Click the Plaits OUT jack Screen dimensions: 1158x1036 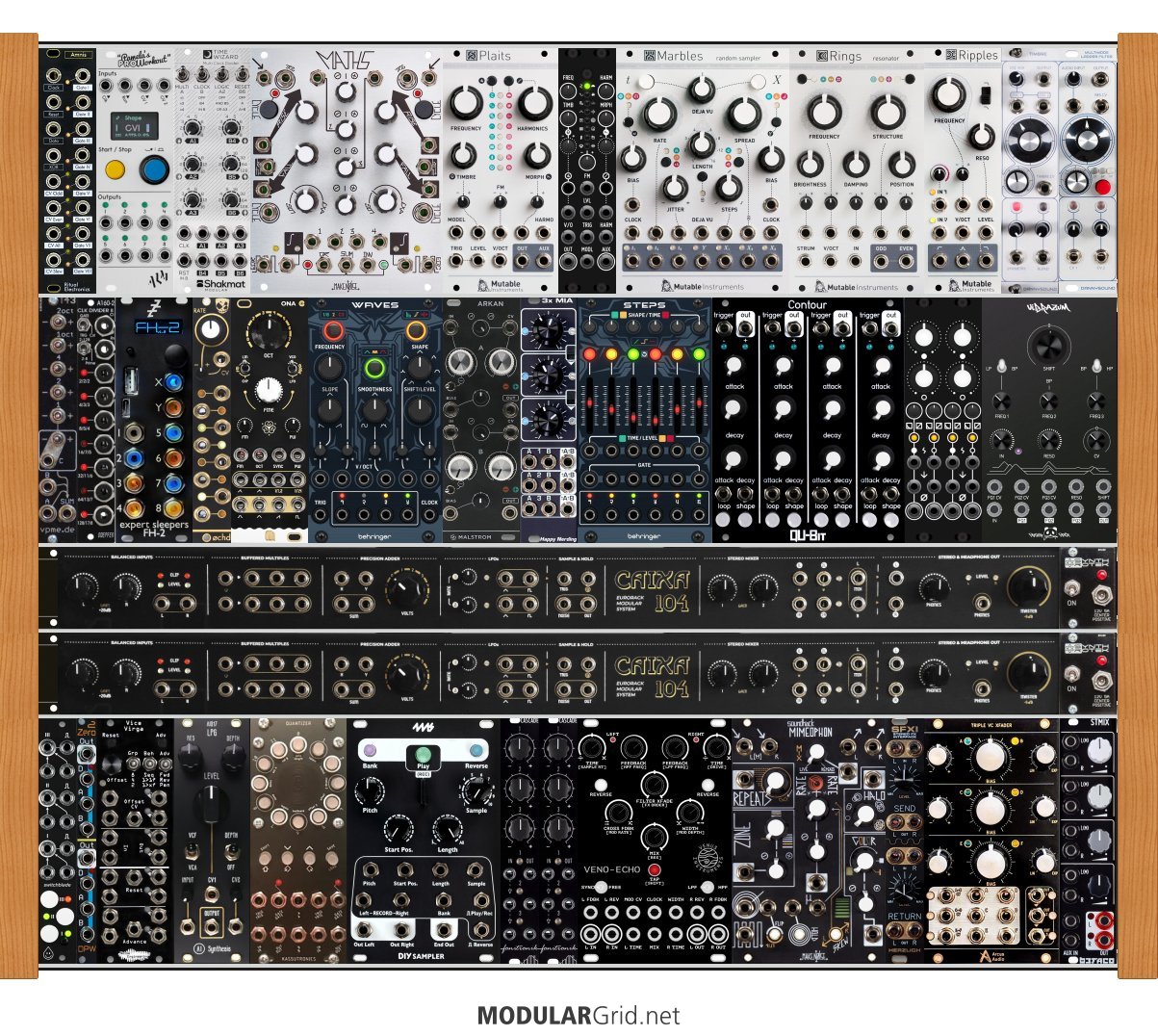point(522,260)
